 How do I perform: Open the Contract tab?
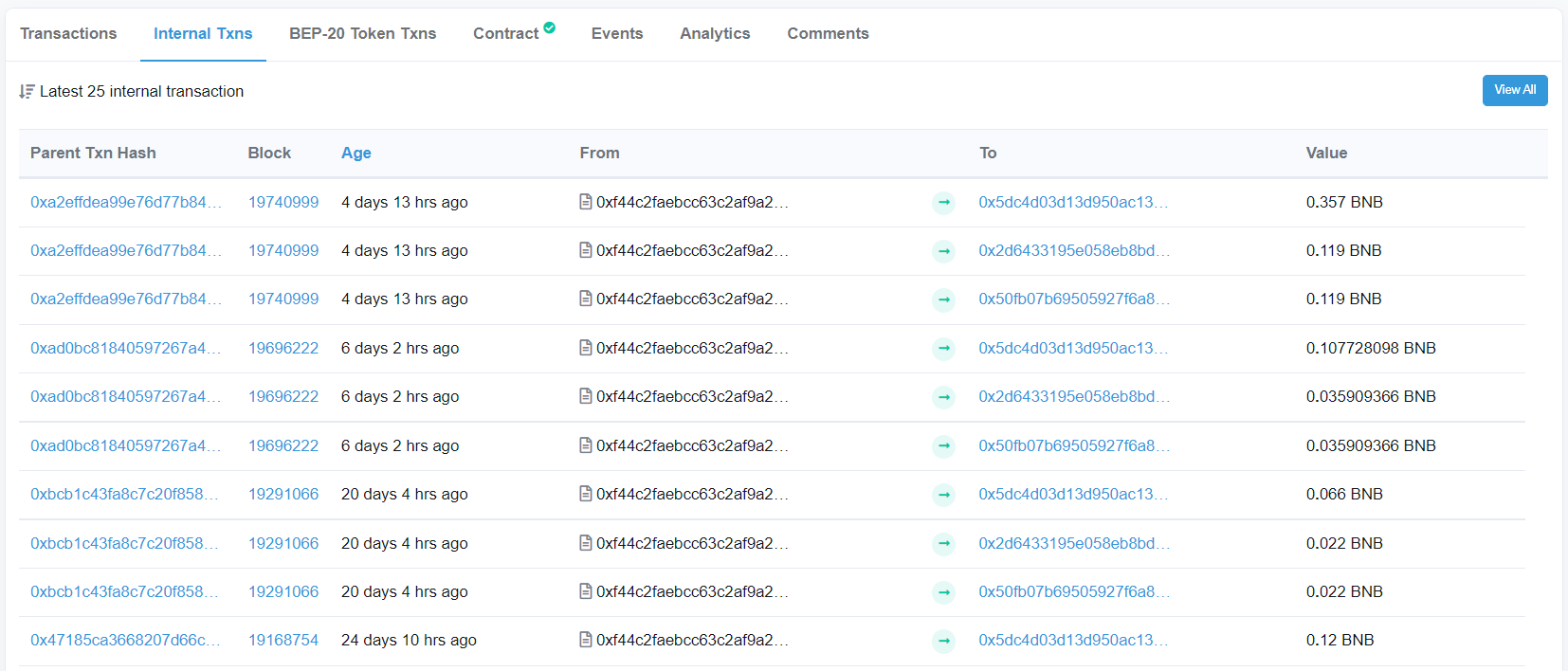pyautogui.click(x=505, y=33)
